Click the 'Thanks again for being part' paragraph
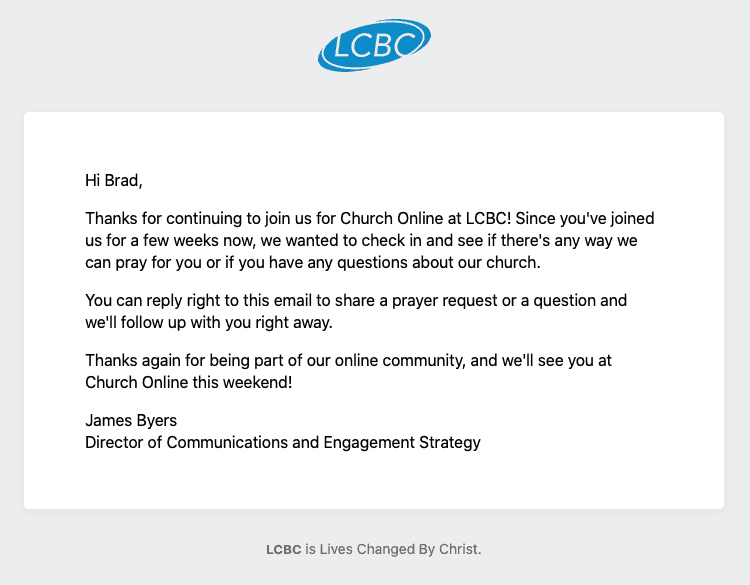This screenshot has height=585, width=750. 348,371
